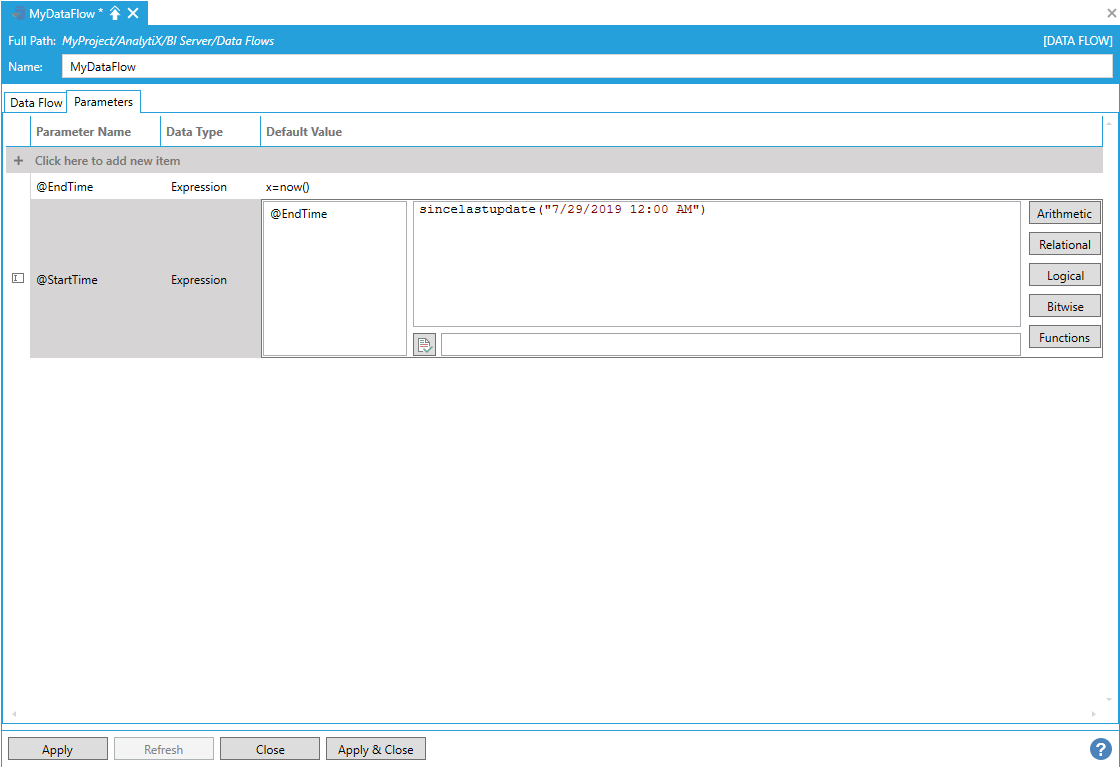Show the Bitwise operators
Screen dimensions: 1120x767
tap(1064, 306)
